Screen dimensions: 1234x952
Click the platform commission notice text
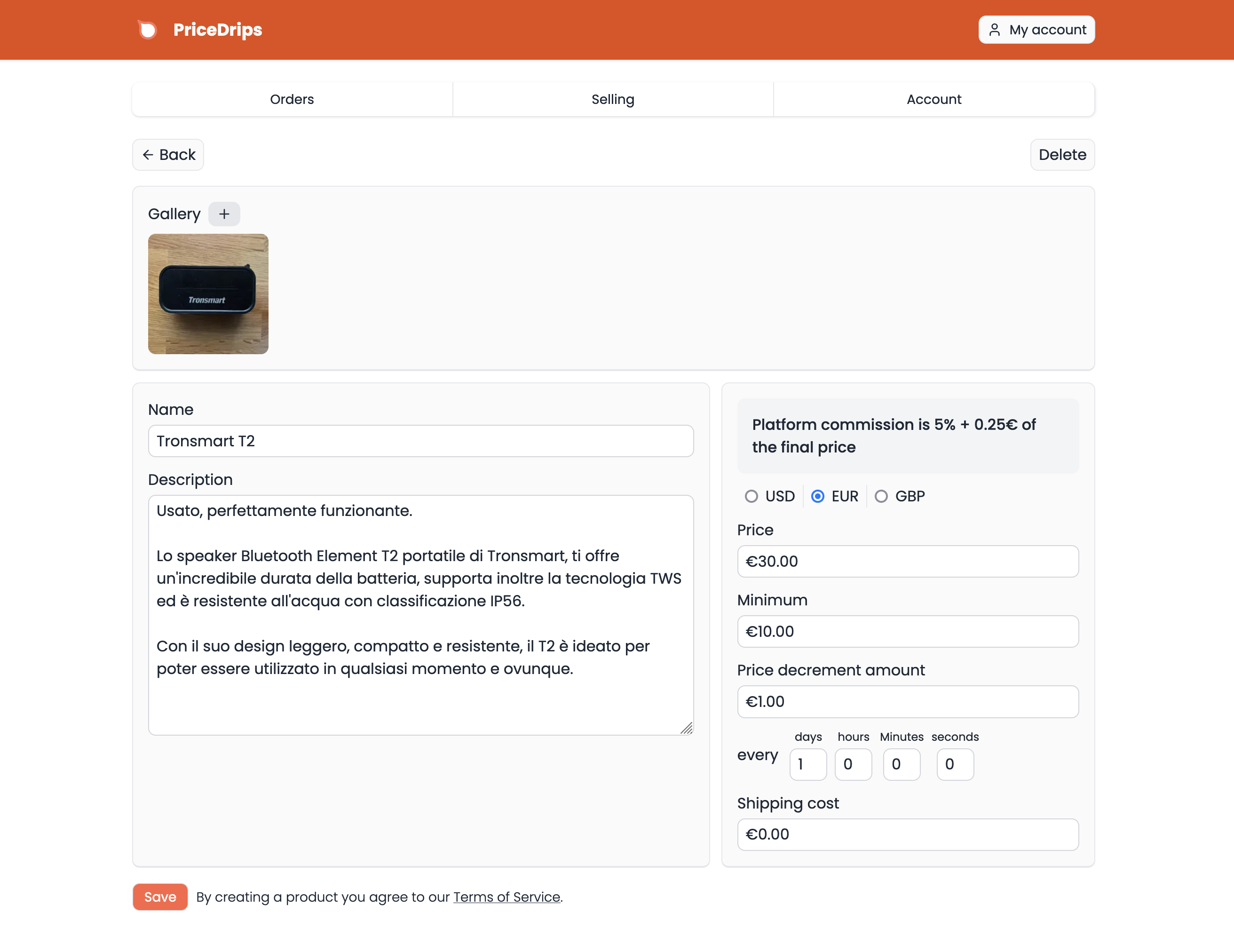pyautogui.click(x=894, y=436)
